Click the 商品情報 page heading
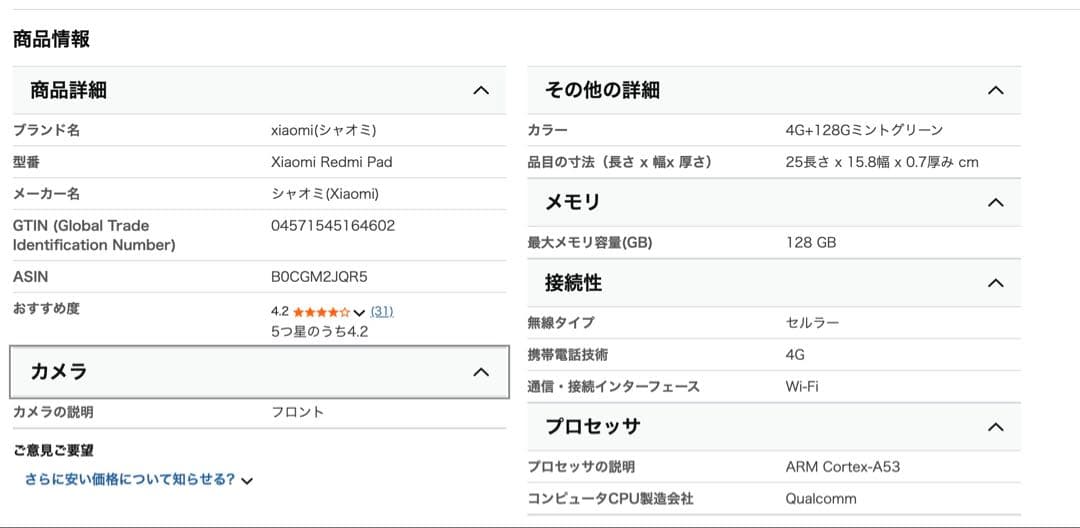 51,39
